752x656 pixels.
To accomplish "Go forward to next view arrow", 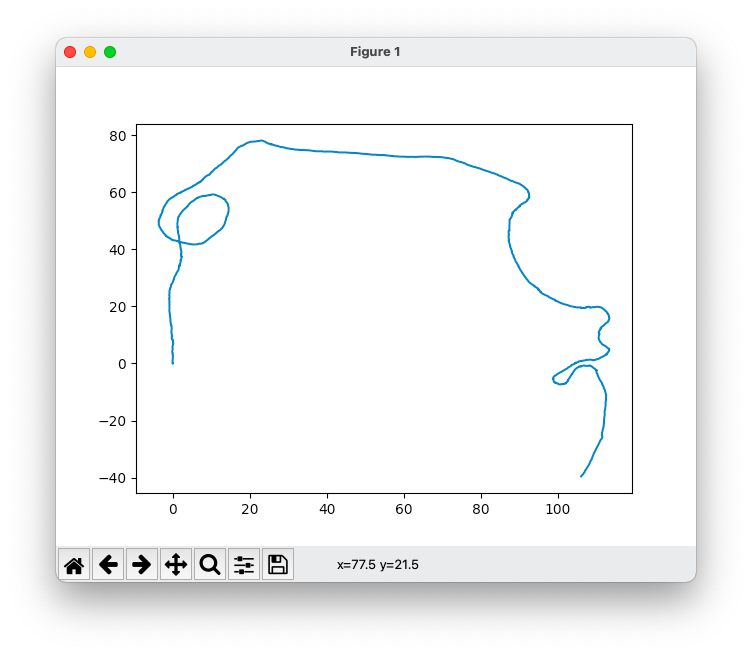I will click(x=142, y=564).
